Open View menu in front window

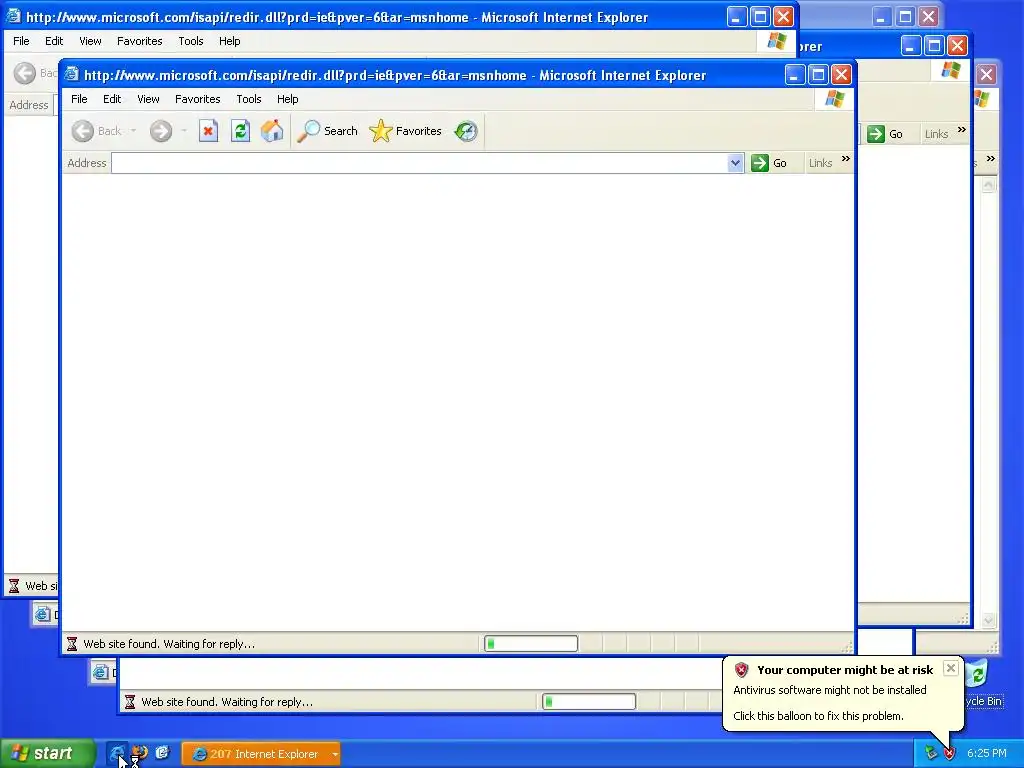point(148,99)
